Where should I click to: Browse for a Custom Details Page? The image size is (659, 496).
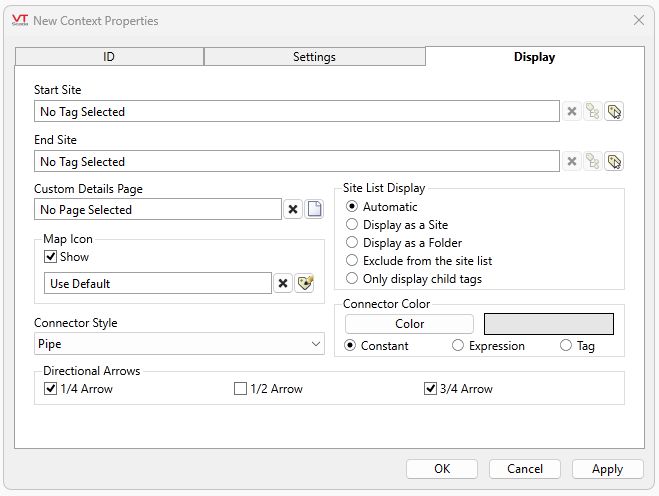314,209
